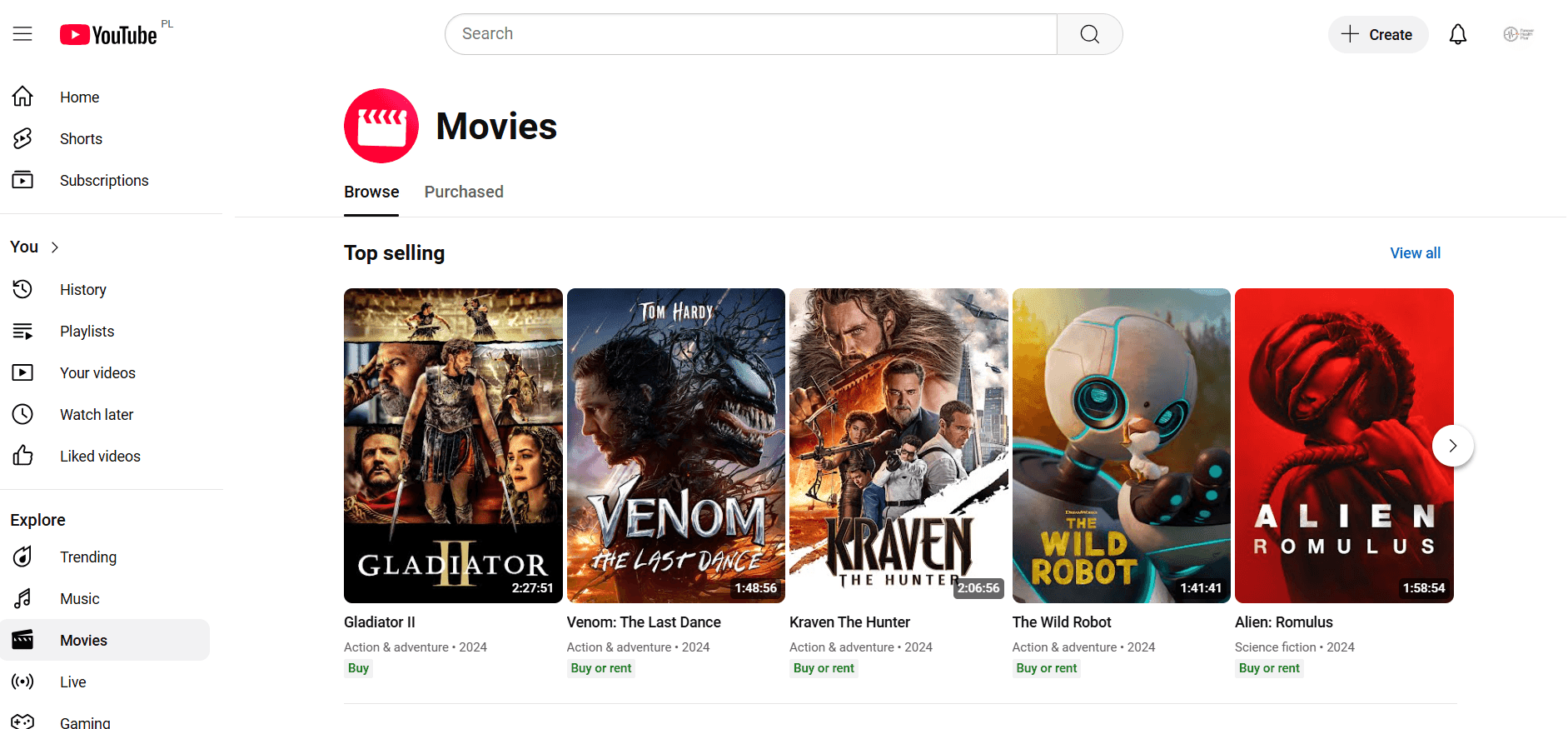Click the Home icon in sidebar

[22, 97]
